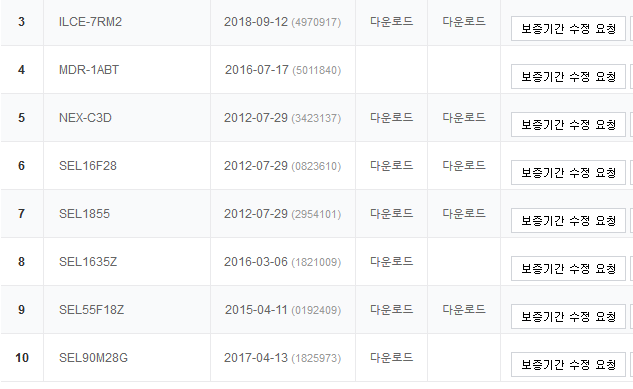Screen dimensions: 633x389
Task: Click second 다운로드 link for SEL55F18Z
Action: click(464, 310)
